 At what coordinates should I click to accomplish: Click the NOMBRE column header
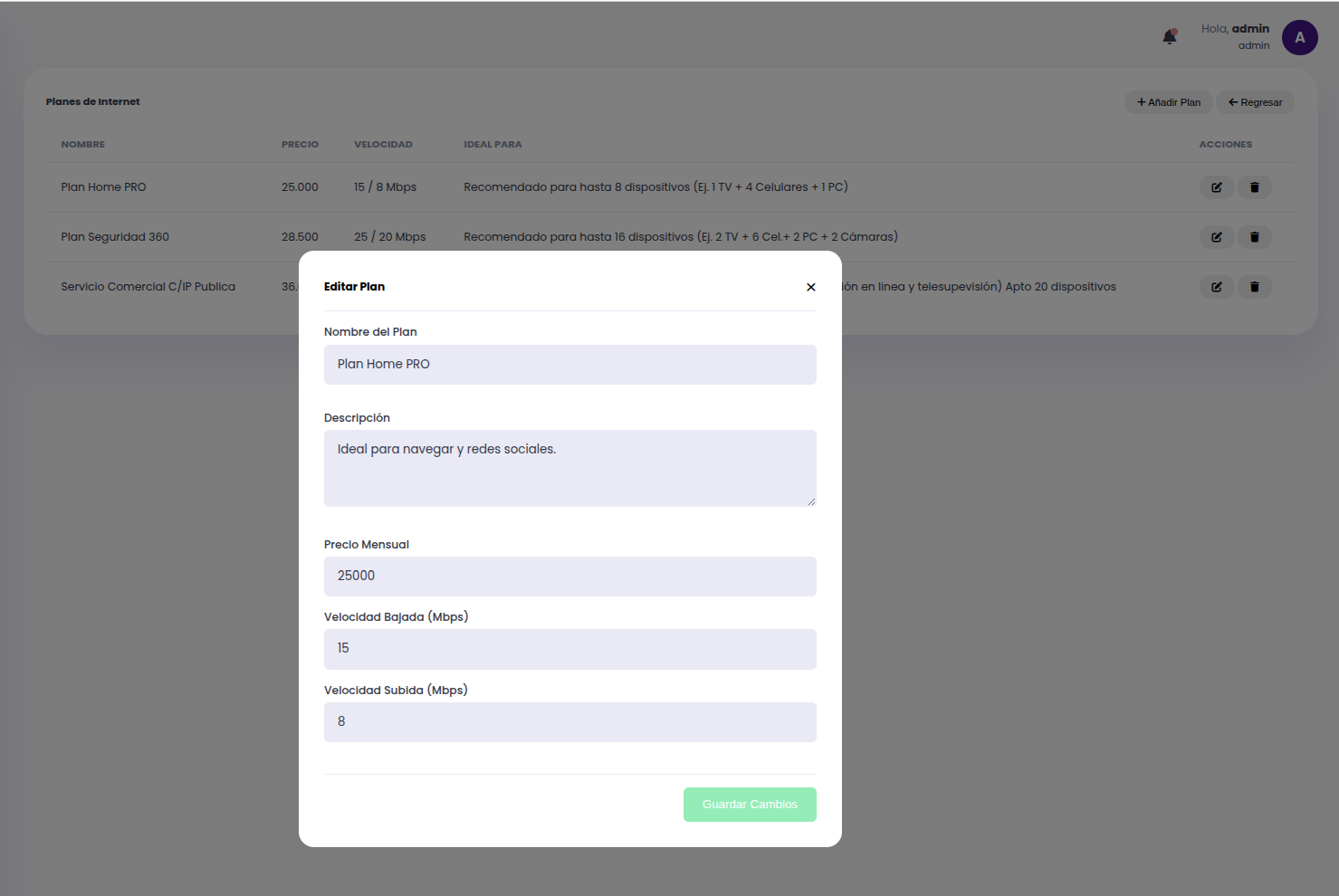[83, 145]
